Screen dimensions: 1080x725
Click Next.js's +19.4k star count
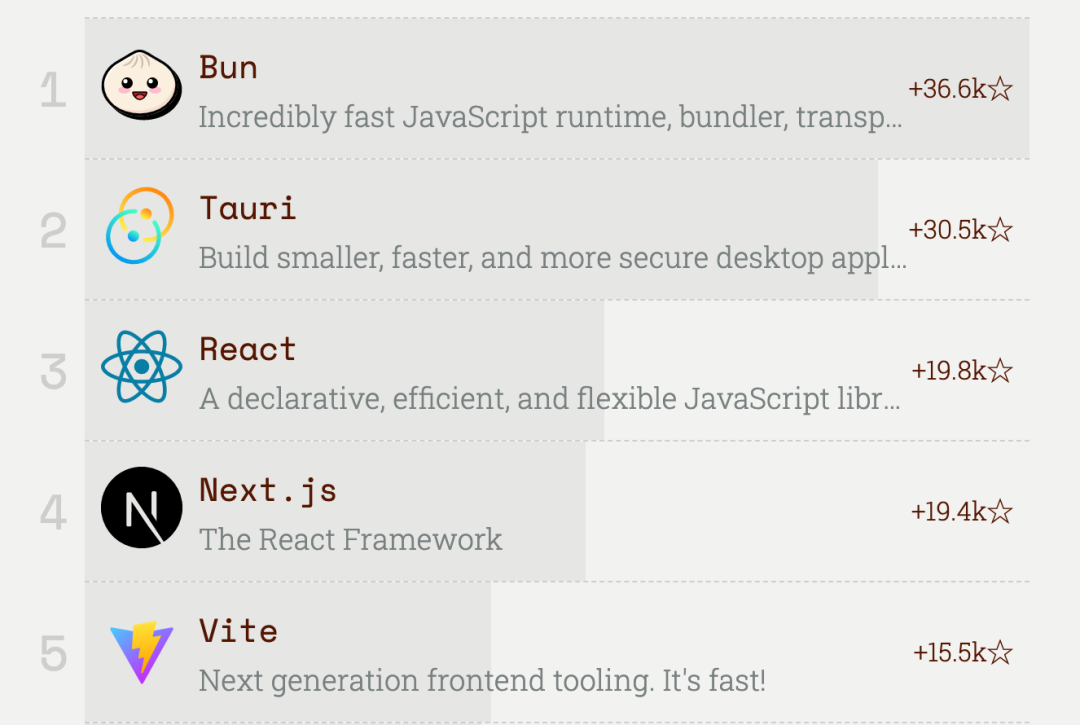click(961, 513)
